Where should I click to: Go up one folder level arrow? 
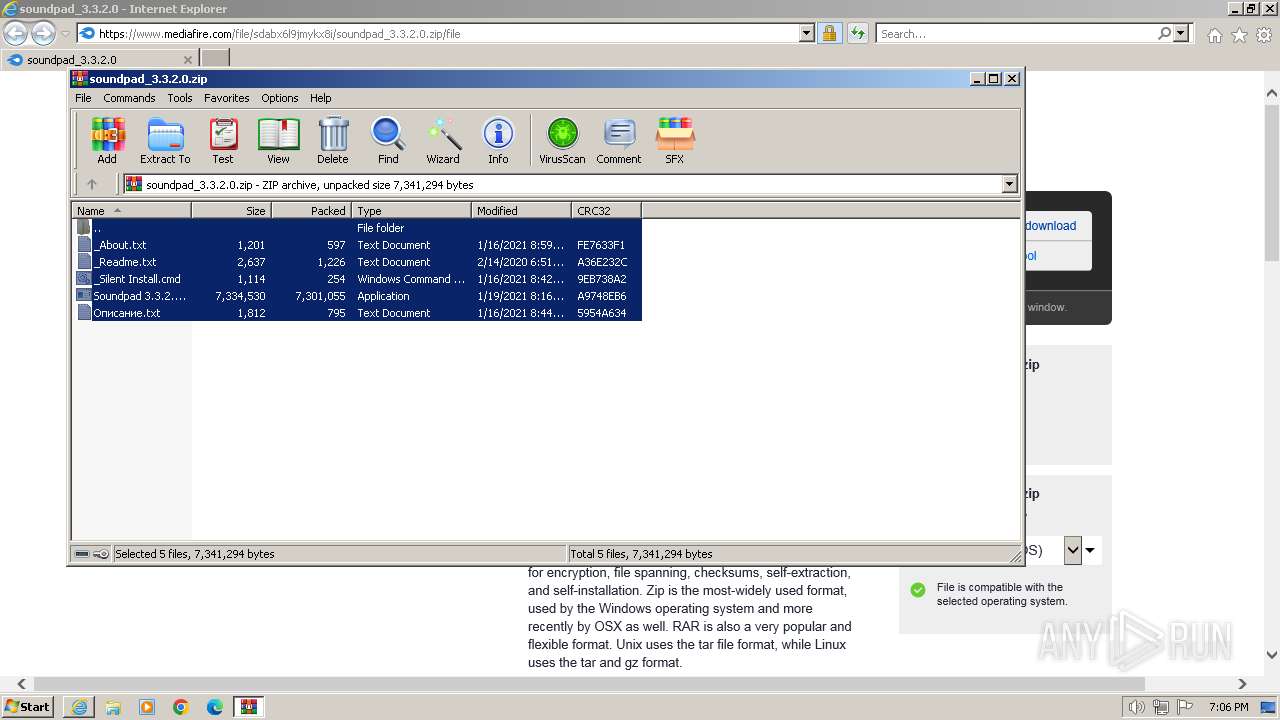[92, 184]
